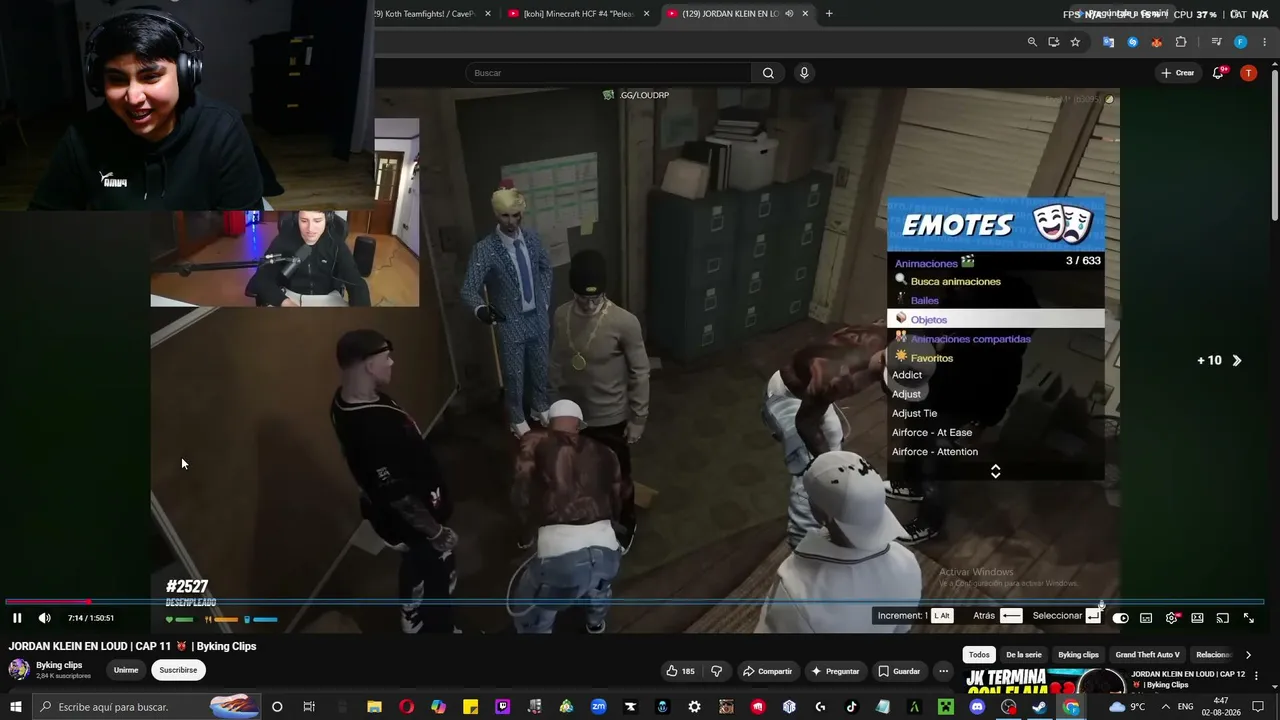This screenshot has height=720, width=1280.
Task: Select the Grand Theft Auto V chip
Action: point(1147,655)
